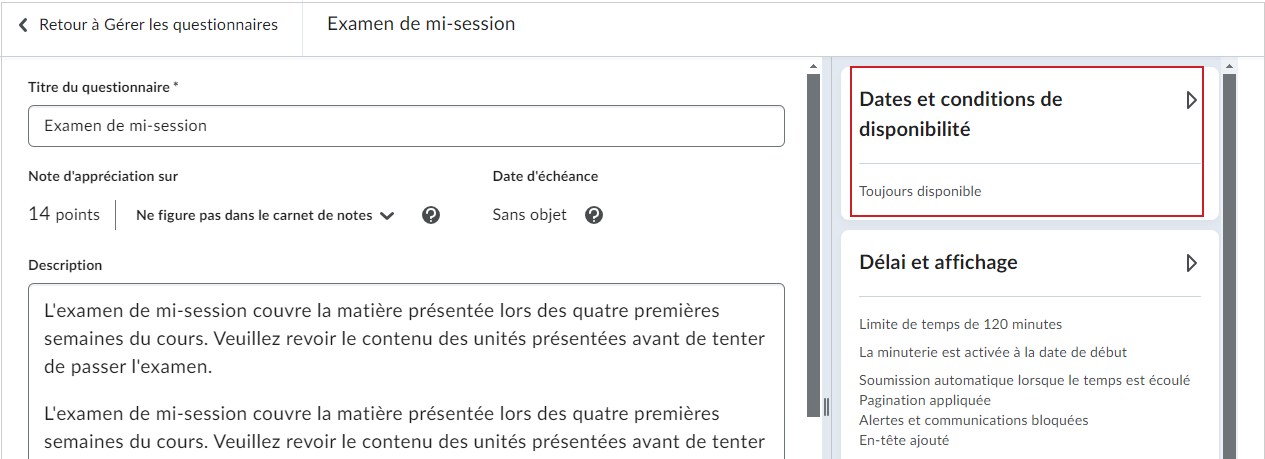Click the back chevron beside Retour
The height and width of the screenshot is (459, 1265).
click(x=23, y=25)
